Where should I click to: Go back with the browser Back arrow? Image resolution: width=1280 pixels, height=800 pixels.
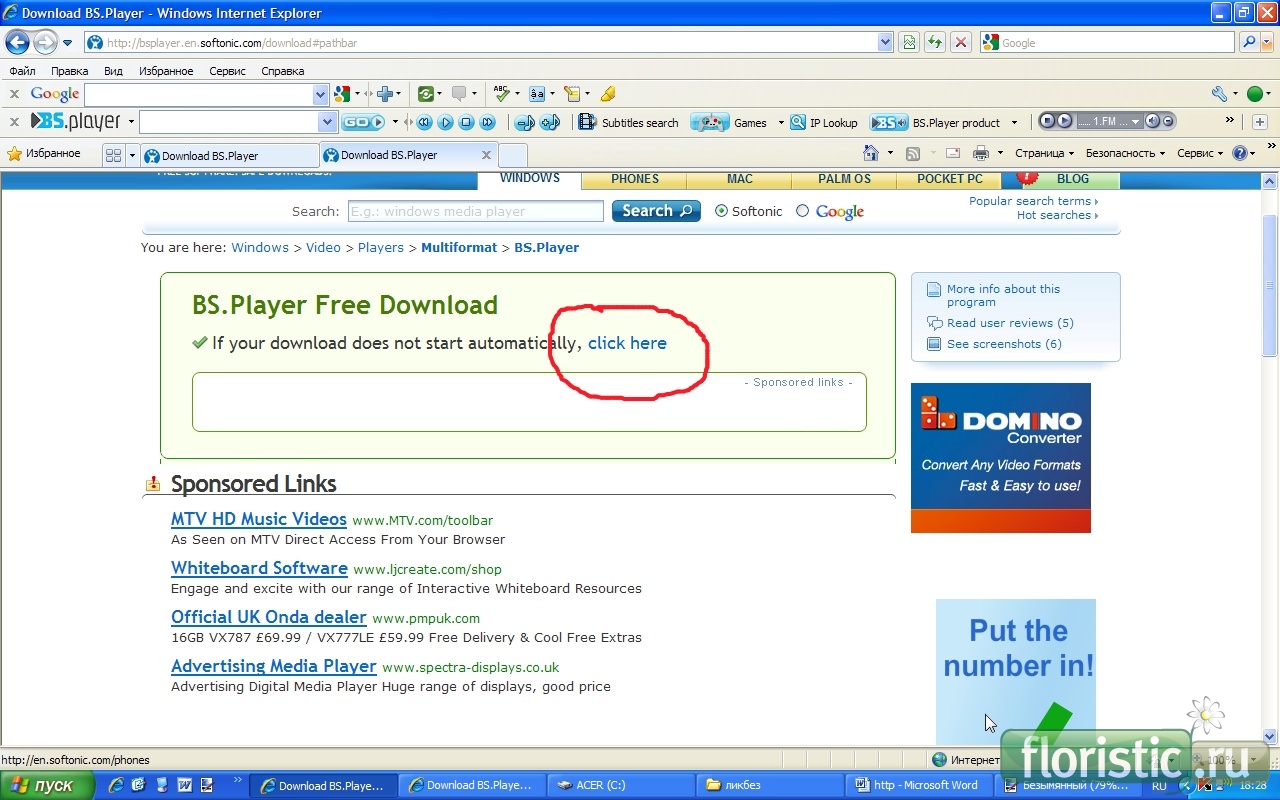click(x=17, y=42)
